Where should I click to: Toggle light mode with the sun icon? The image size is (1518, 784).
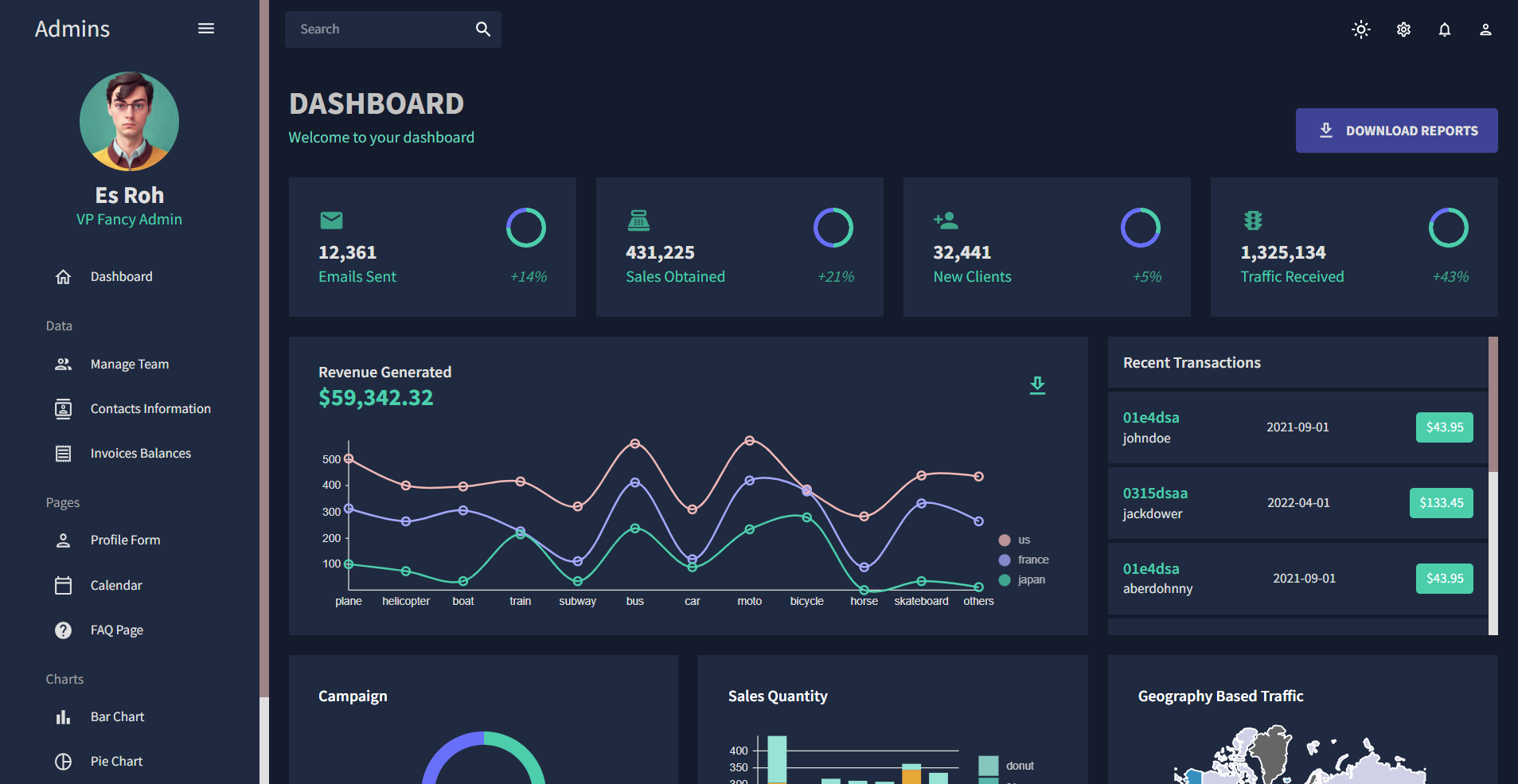point(1361,29)
